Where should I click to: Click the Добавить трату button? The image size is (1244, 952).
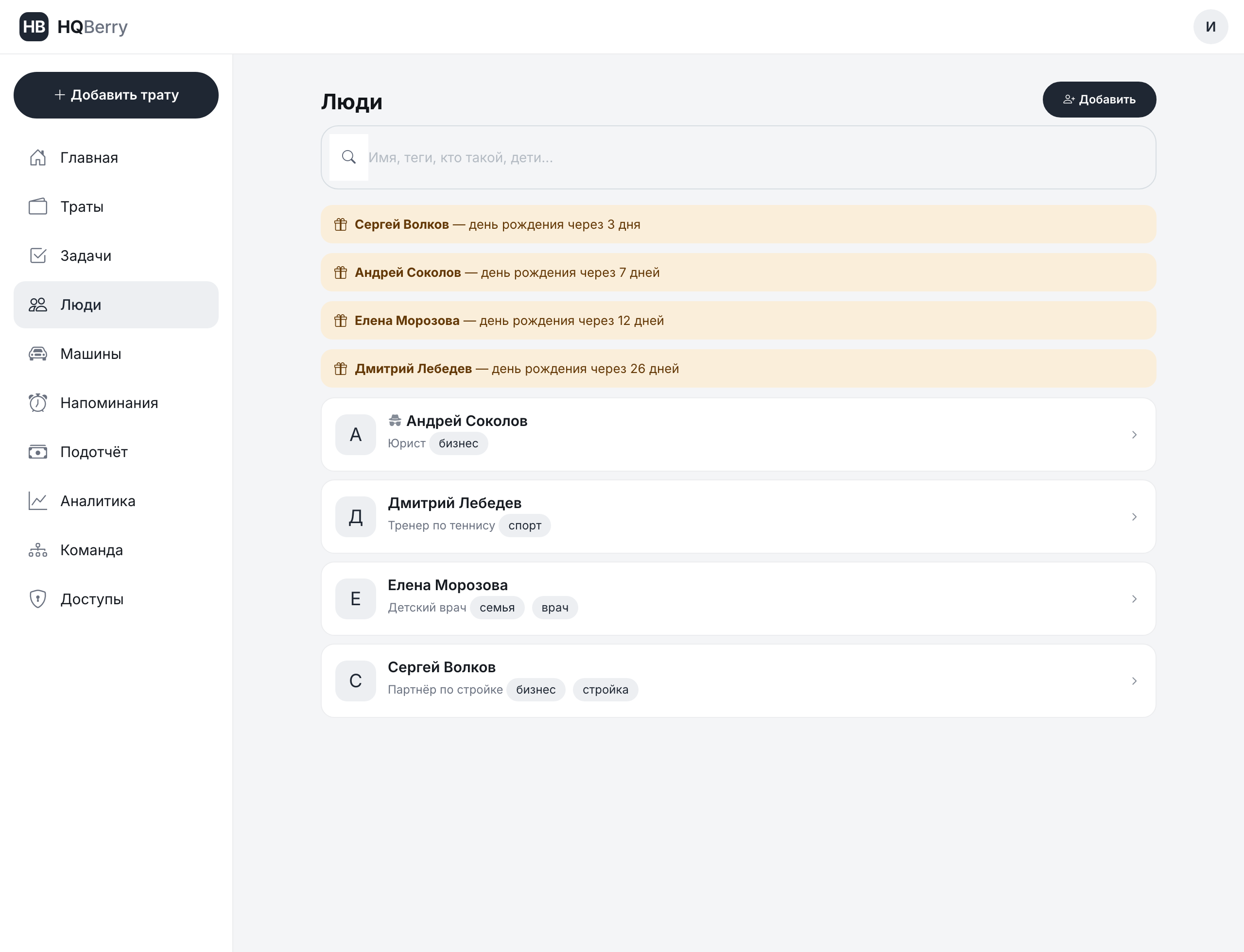tap(116, 95)
